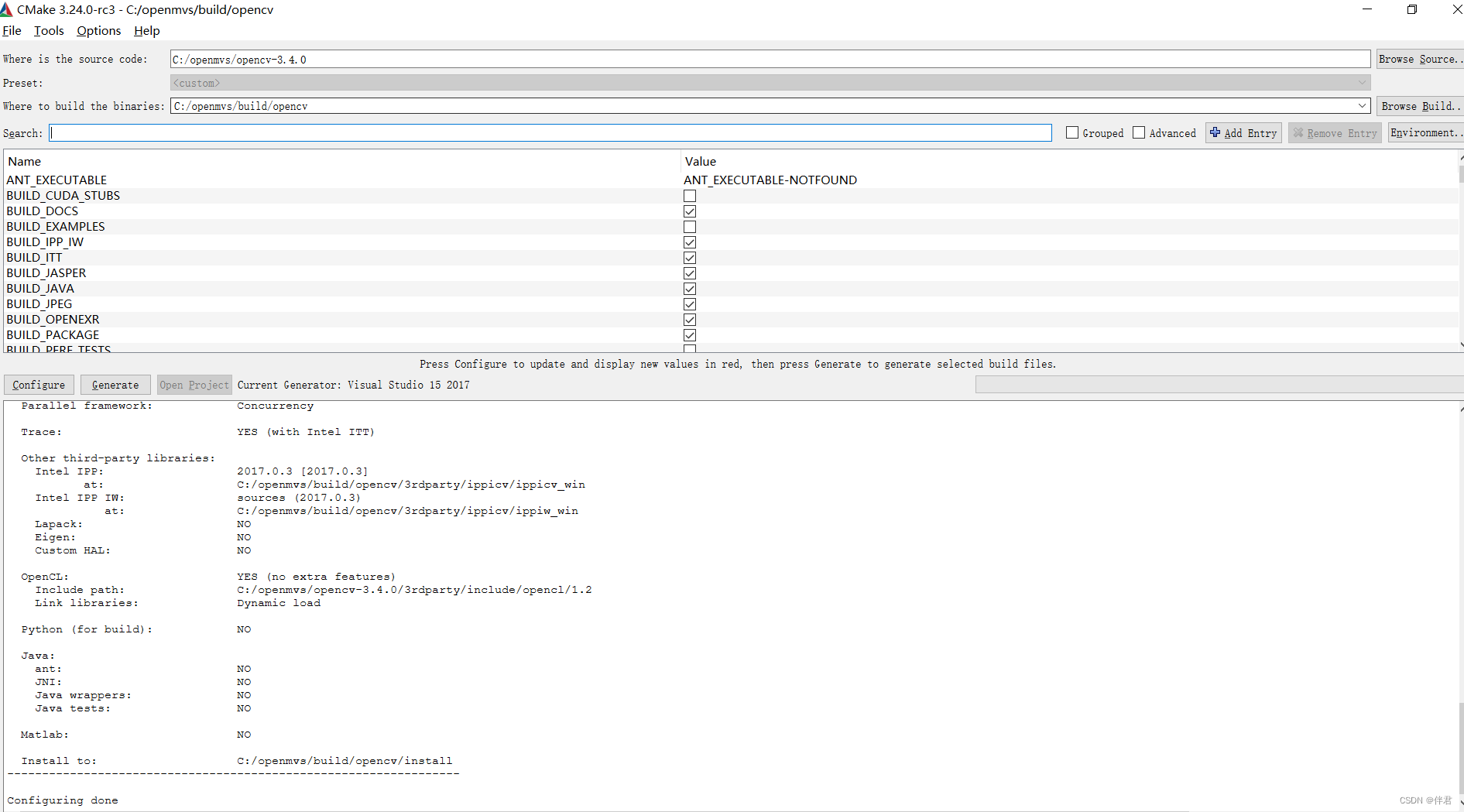Select the BUILD_OPENEXR entry name
The height and width of the screenshot is (812, 1464).
[x=53, y=320]
